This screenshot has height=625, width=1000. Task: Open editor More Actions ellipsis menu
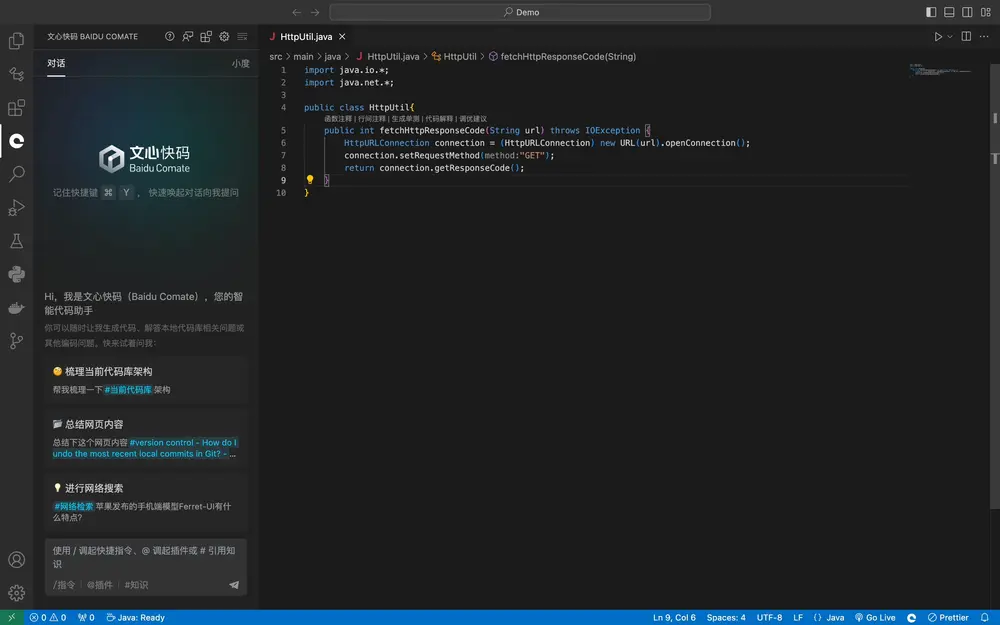point(984,37)
